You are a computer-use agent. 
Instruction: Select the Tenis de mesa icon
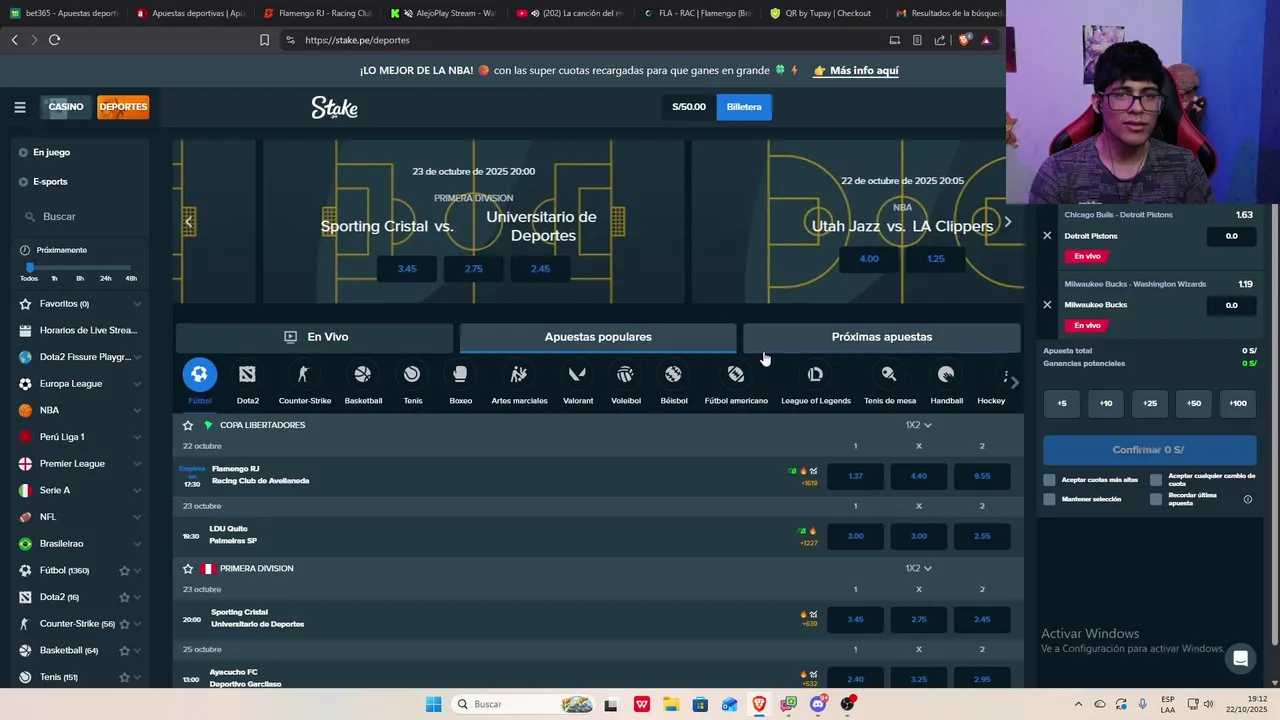coord(889,374)
